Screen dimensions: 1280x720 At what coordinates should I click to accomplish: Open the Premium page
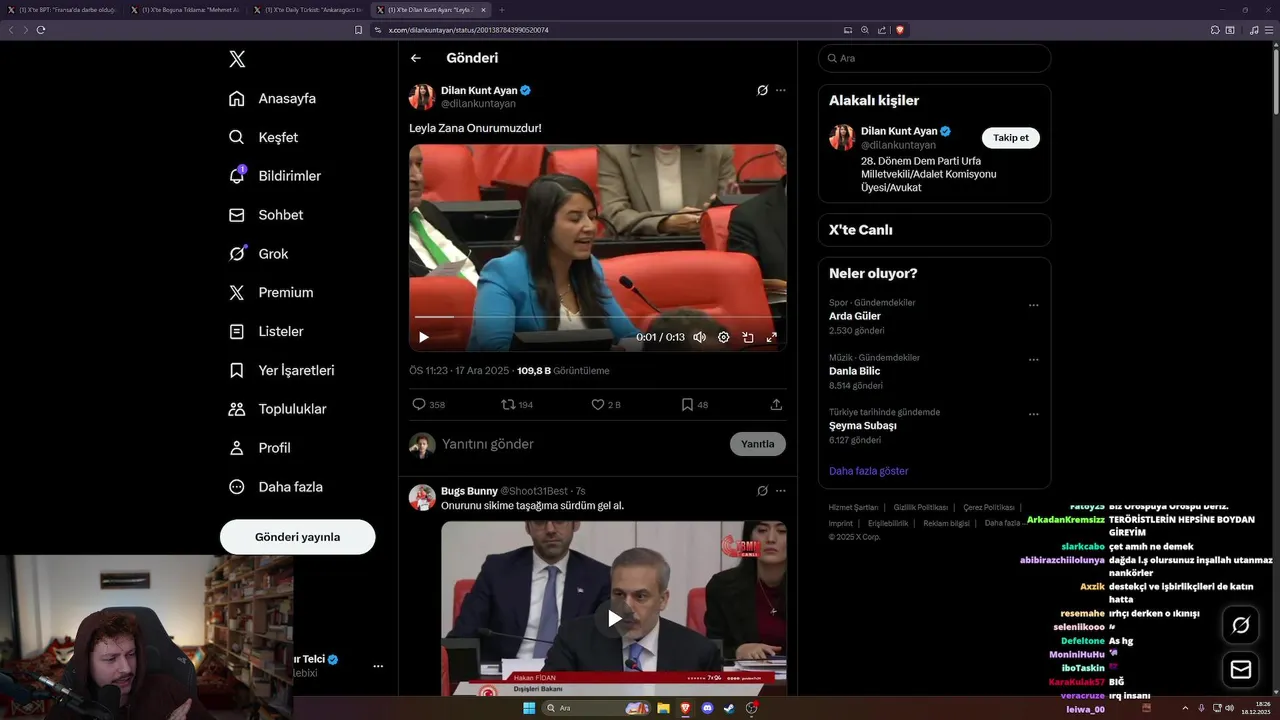pos(271,292)
